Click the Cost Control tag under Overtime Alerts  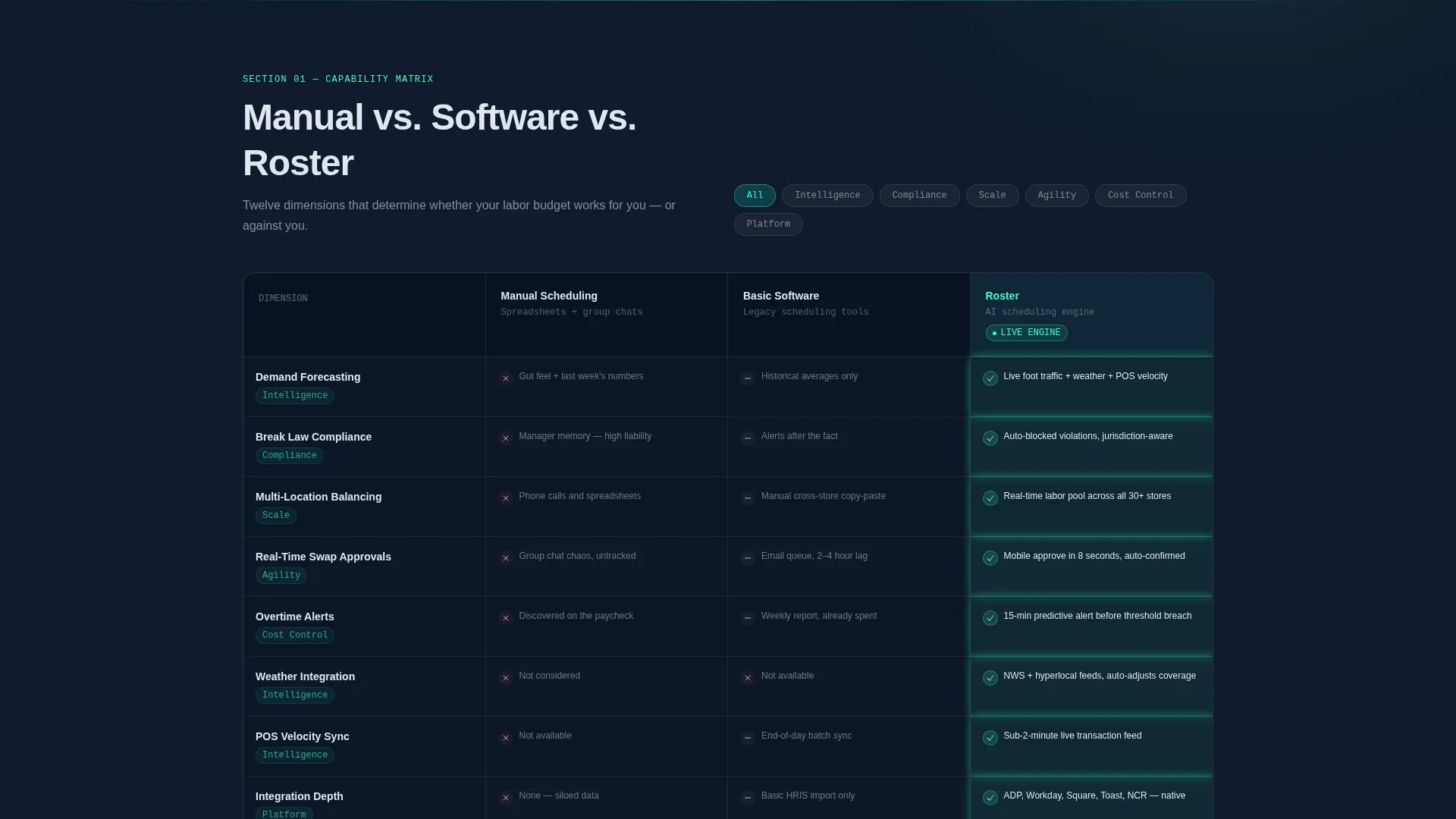pos(295,635)
